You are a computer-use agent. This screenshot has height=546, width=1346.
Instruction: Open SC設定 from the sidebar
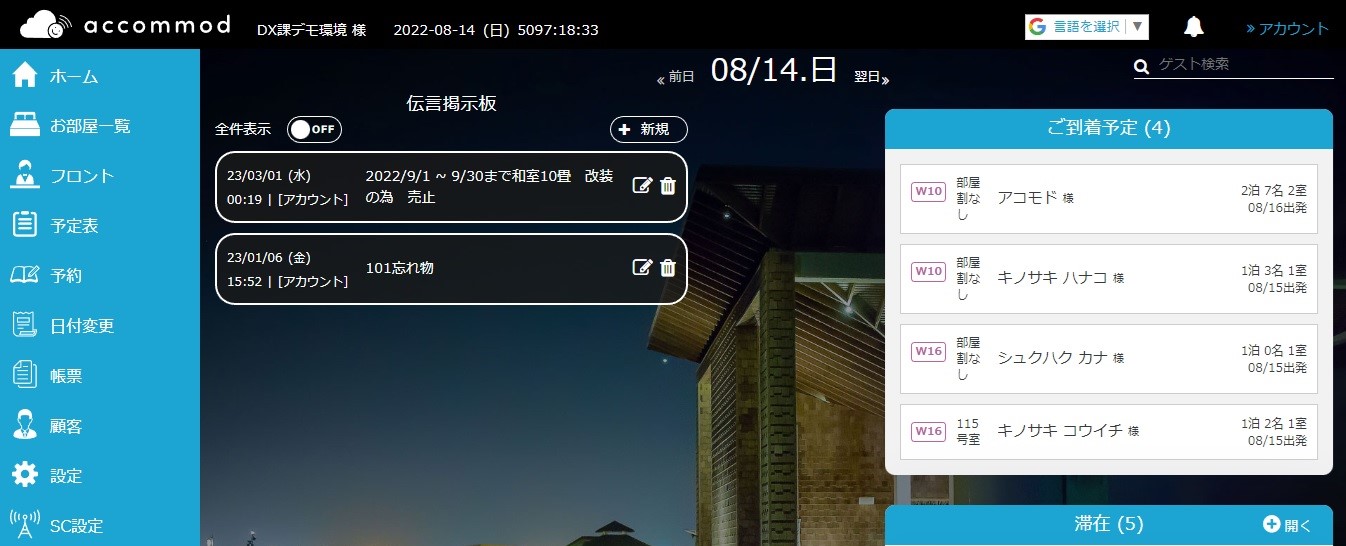point(76,525)
